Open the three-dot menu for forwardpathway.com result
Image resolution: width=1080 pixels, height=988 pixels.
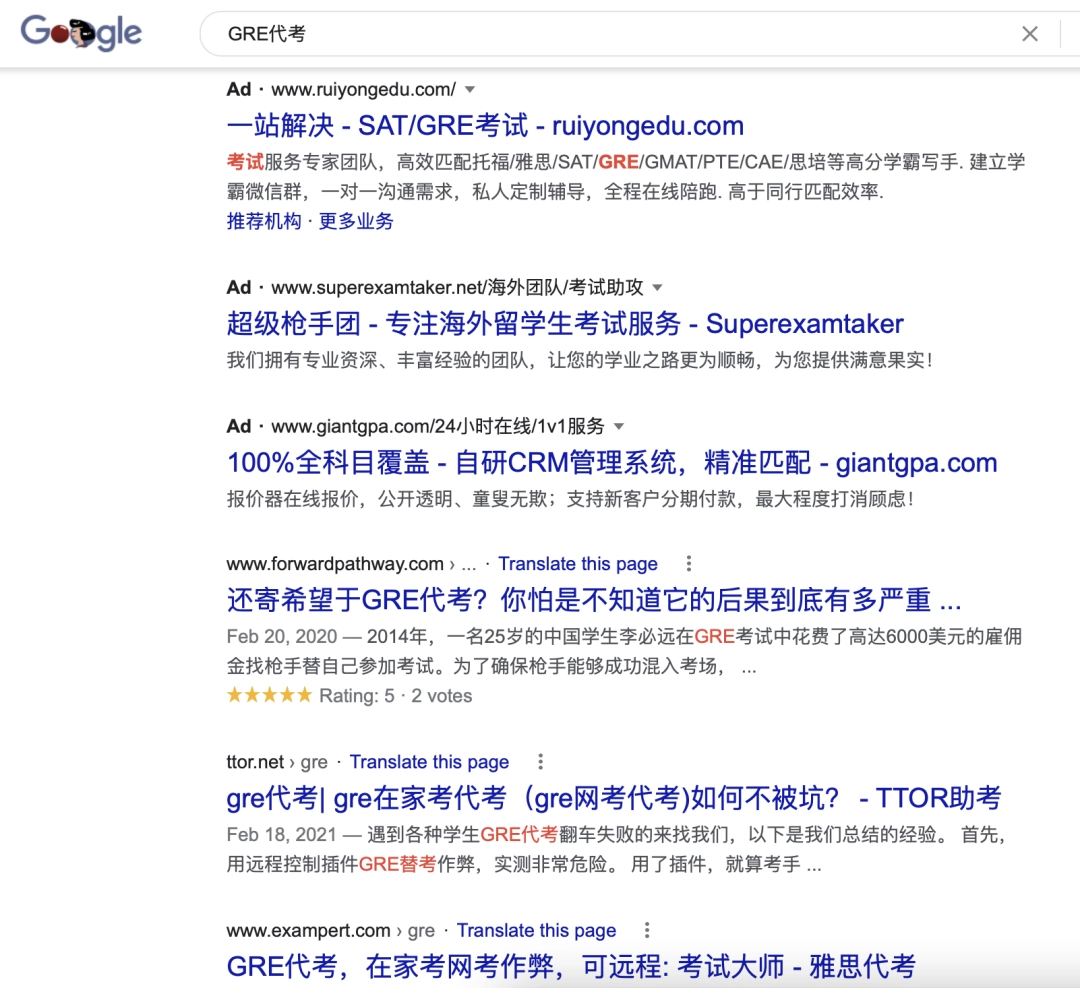point(689,564)
